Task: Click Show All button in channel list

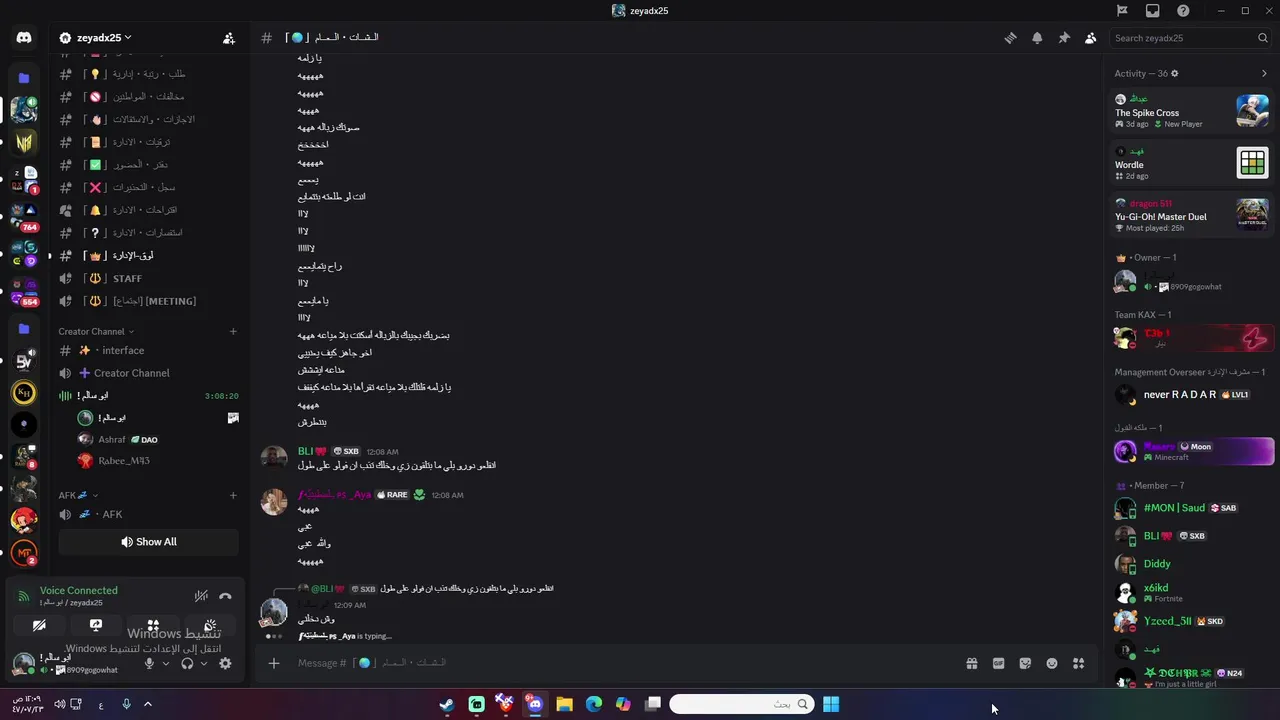Action: 148,542
